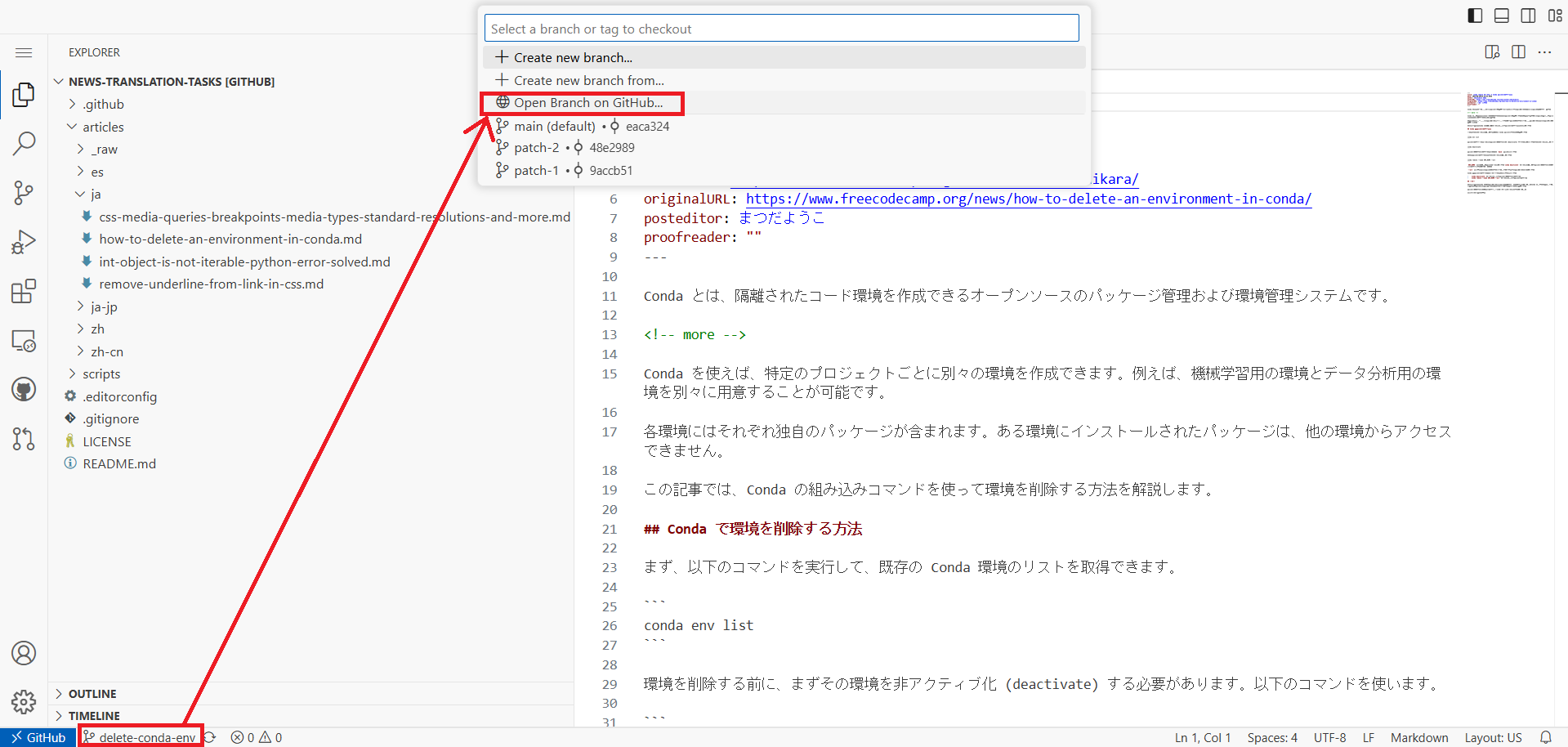
Task: Click Layout: US keyboard indicator
Action: coord(1493,737)
